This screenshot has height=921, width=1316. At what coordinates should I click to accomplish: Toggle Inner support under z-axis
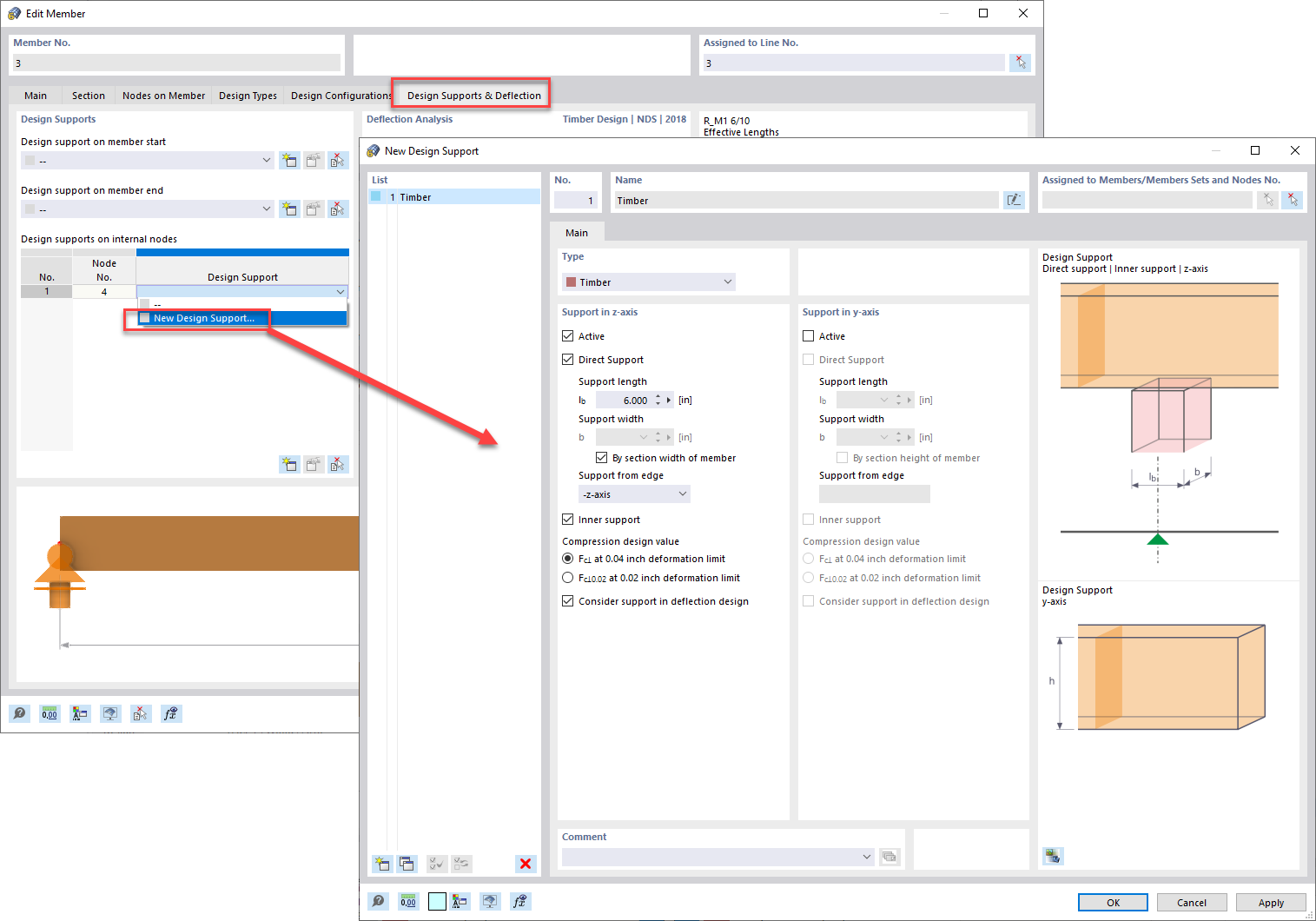coord(568,520)
